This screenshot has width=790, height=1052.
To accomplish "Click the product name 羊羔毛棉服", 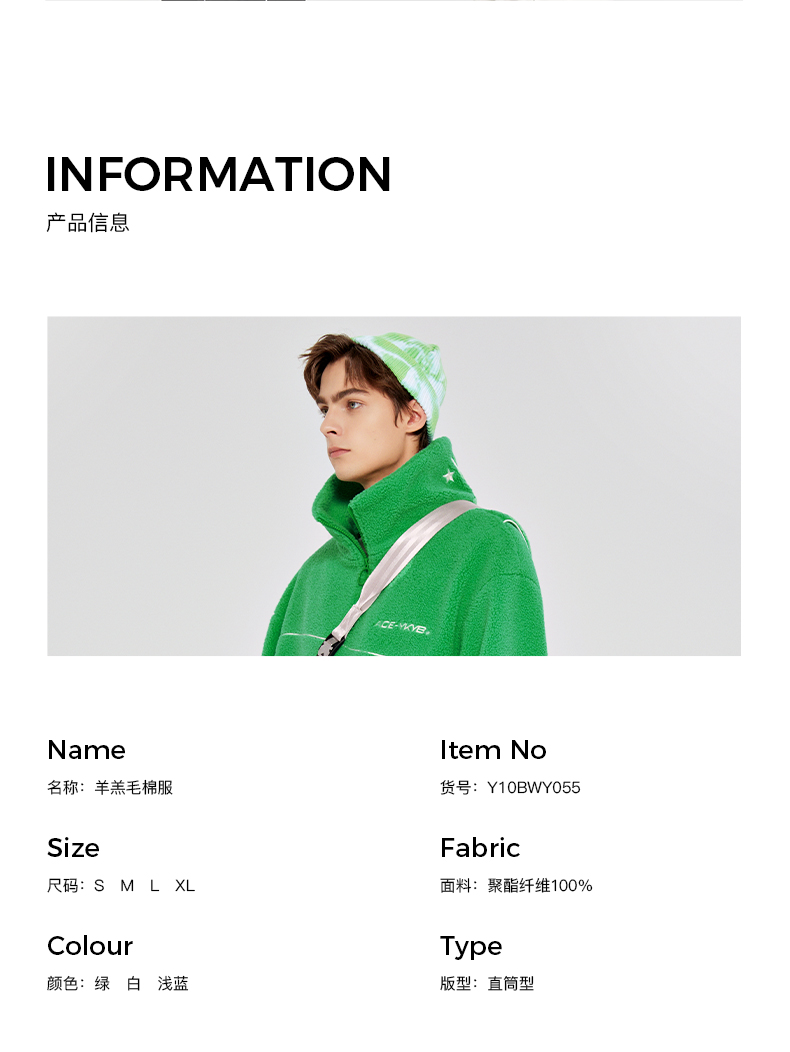I will coord(134,788).
